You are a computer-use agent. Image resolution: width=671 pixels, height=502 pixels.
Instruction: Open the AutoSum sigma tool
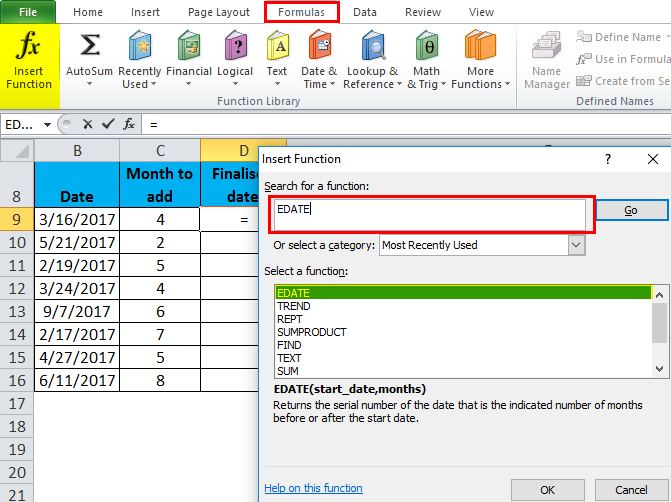point(89,59)
